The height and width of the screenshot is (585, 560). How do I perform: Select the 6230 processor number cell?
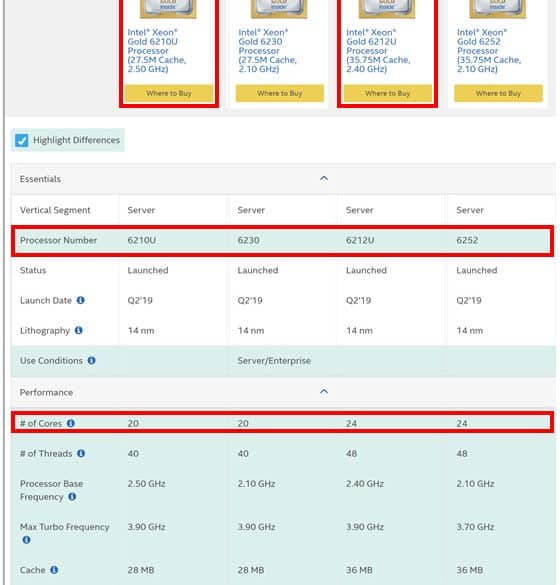tap(248, 240)
